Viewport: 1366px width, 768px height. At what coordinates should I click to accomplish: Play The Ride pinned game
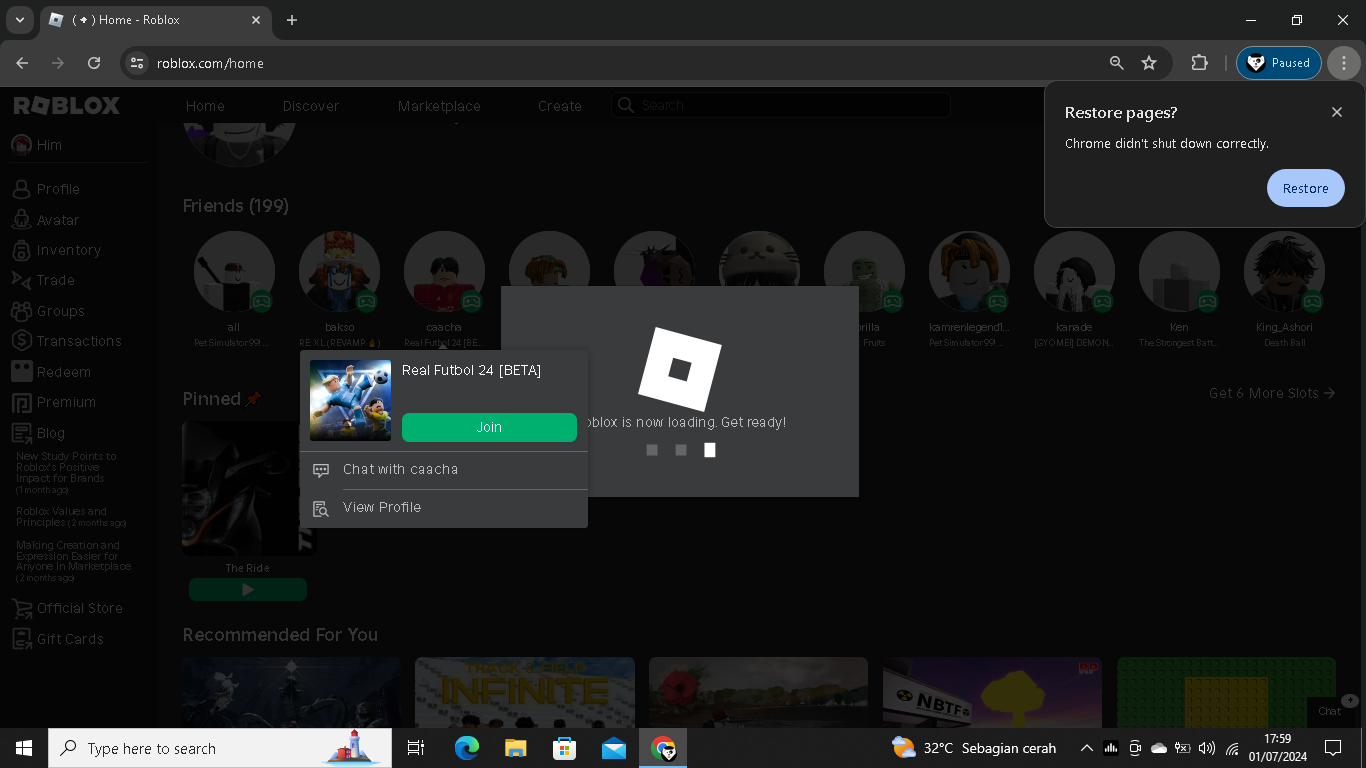tap(248, 590)
